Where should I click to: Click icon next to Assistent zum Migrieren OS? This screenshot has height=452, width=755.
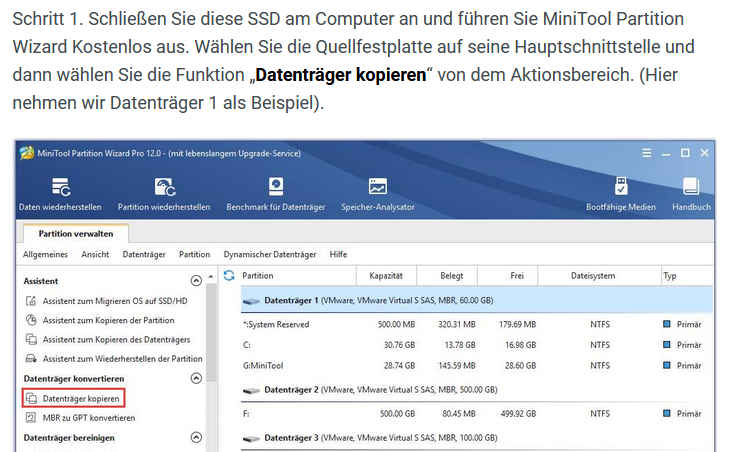[31, 301]
